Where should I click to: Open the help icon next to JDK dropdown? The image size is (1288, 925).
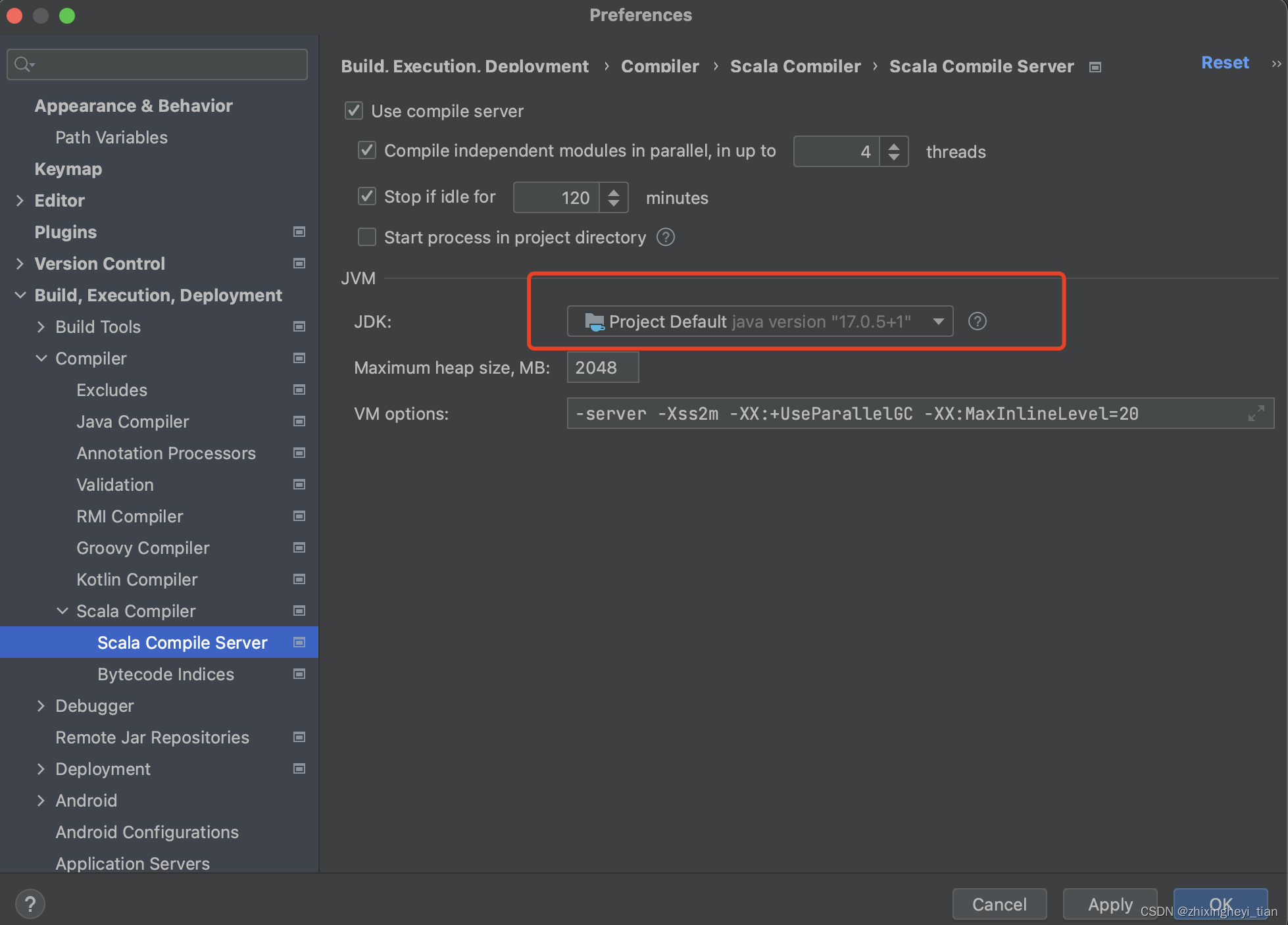[978, 321]
